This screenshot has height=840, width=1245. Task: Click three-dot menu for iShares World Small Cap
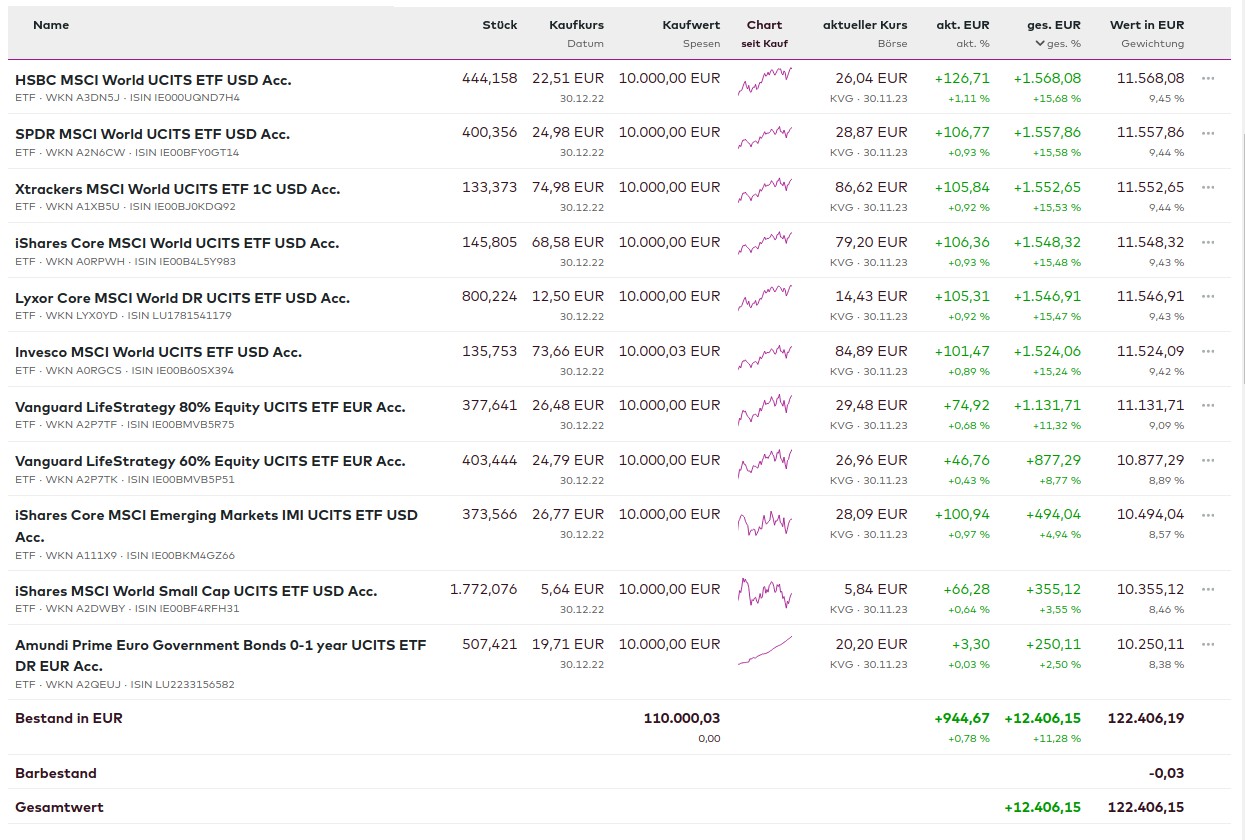(1208, 589)
